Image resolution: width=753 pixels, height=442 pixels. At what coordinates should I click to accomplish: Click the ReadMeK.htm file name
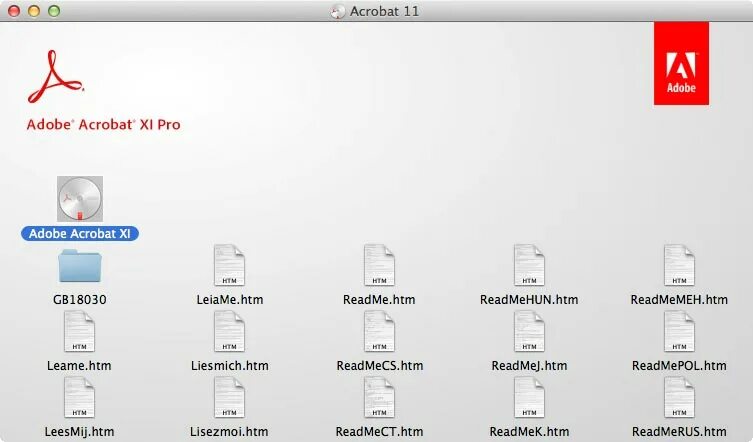point(529,431)
